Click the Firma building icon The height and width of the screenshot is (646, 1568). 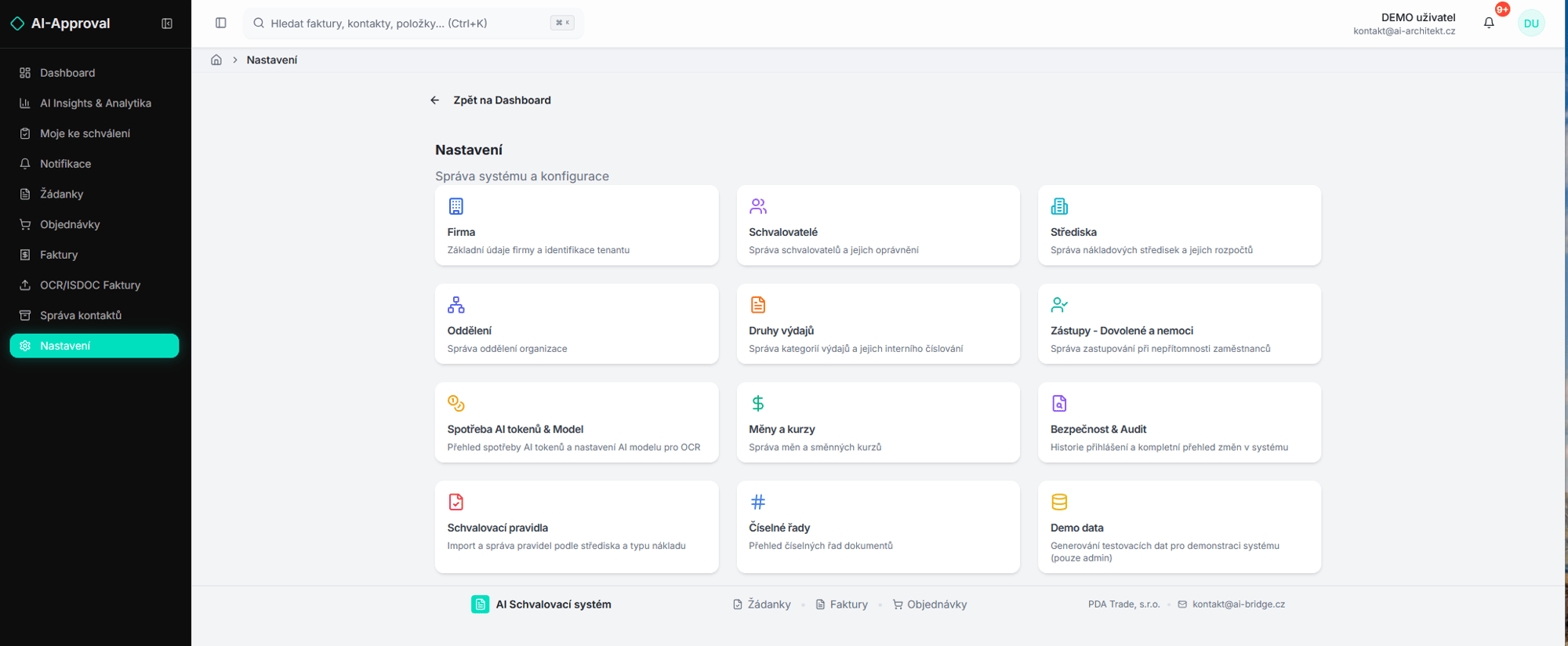click(x=456, y=206)
